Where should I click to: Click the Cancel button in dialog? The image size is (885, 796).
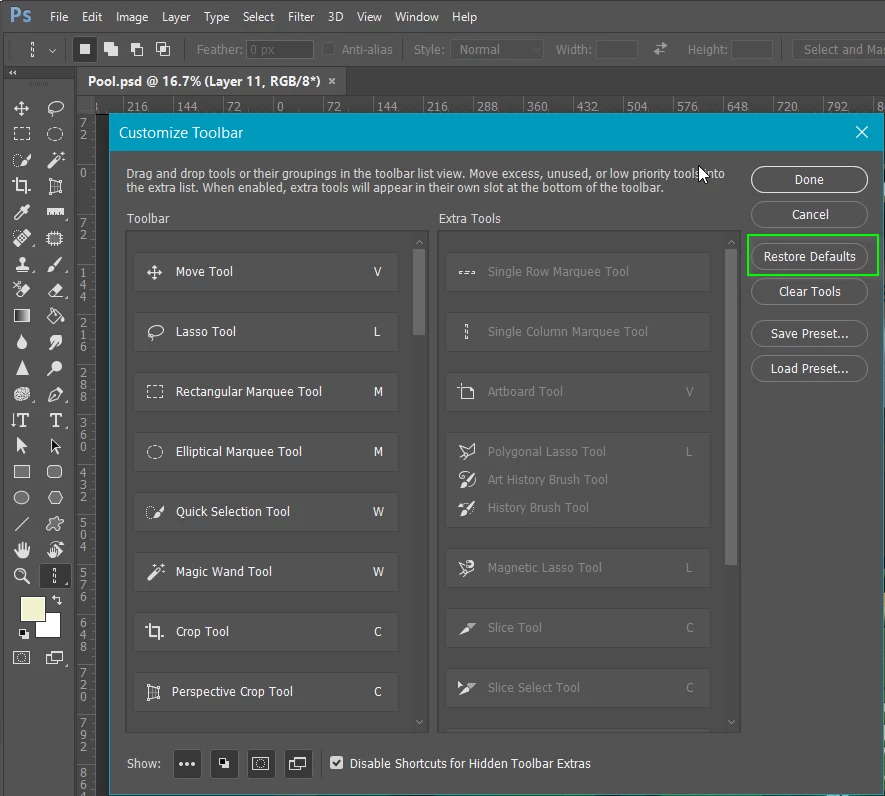coord(809,215)
